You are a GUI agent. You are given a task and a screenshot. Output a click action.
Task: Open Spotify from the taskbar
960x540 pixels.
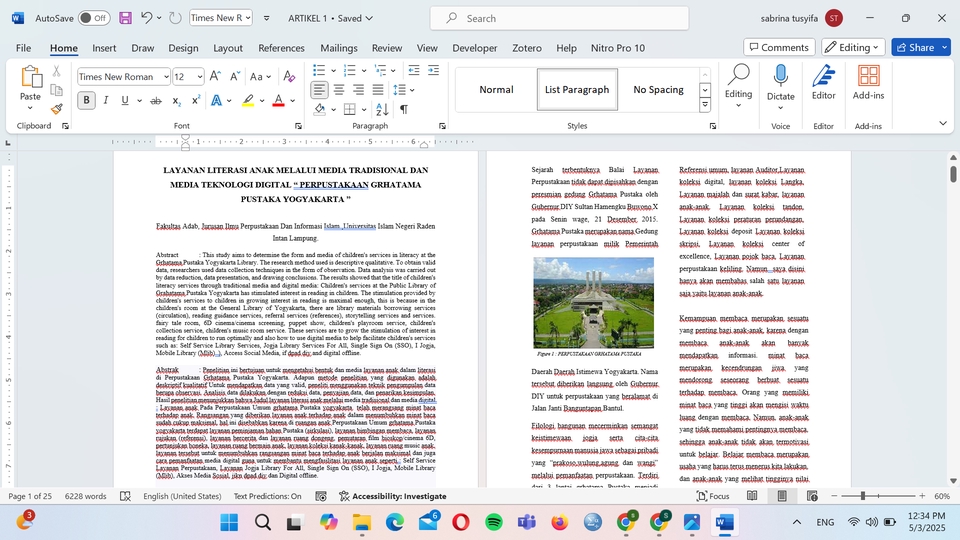[x=493, y=522]
